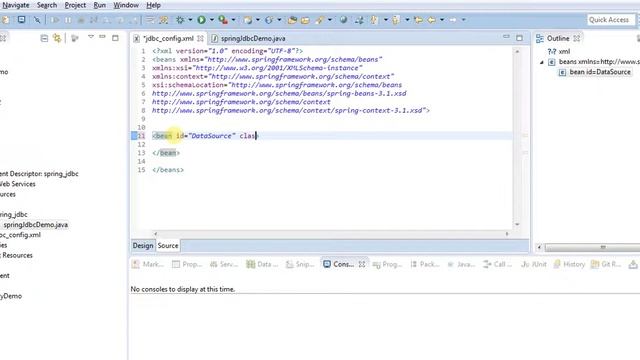Screen dimensions: 640x360
Task: Open the Package Explorer view tab
Action: tap(424, 264)
